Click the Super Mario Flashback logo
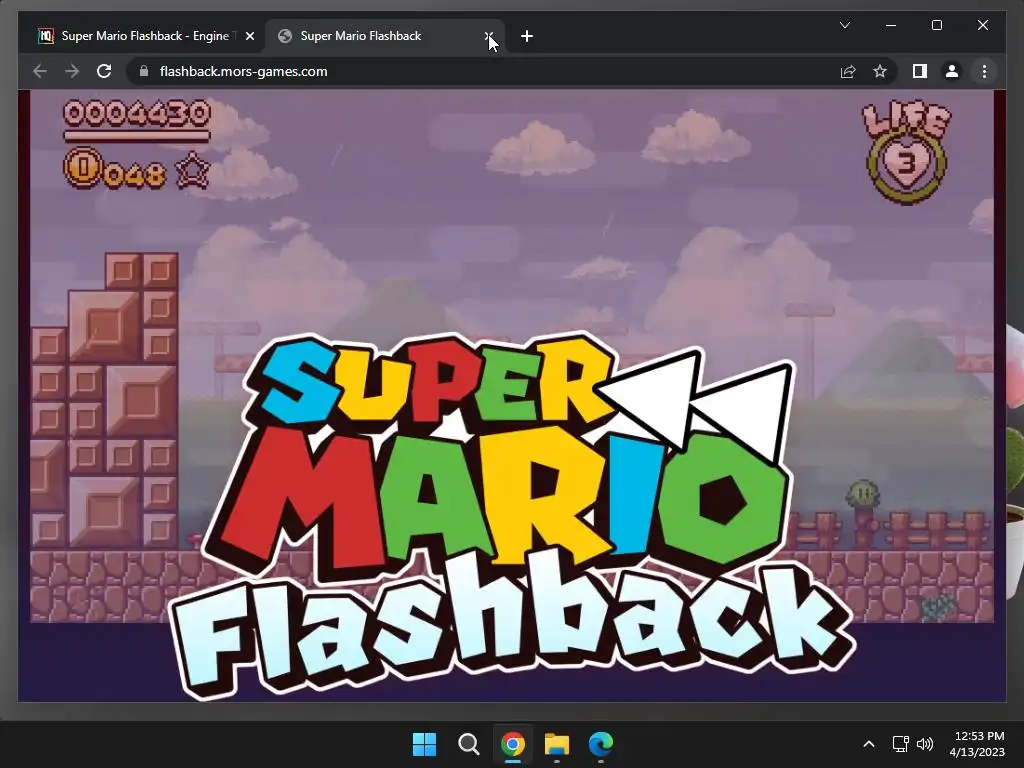This screenshot has height=768, width=1024. point(511,516)
